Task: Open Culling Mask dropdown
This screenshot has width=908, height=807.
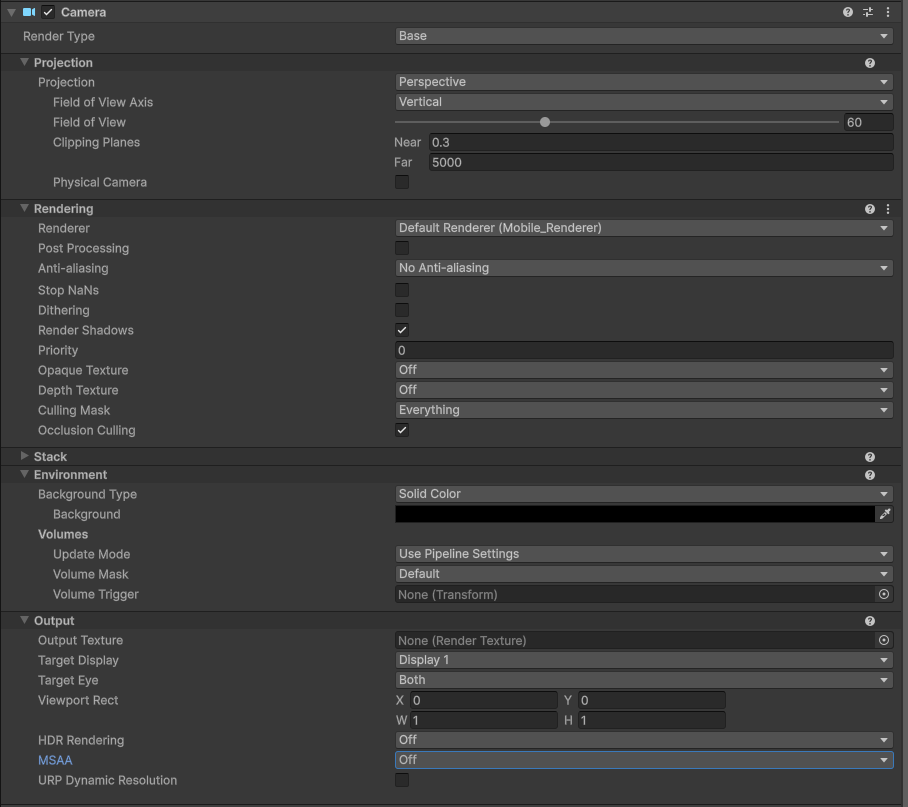Action: point(644,410)
